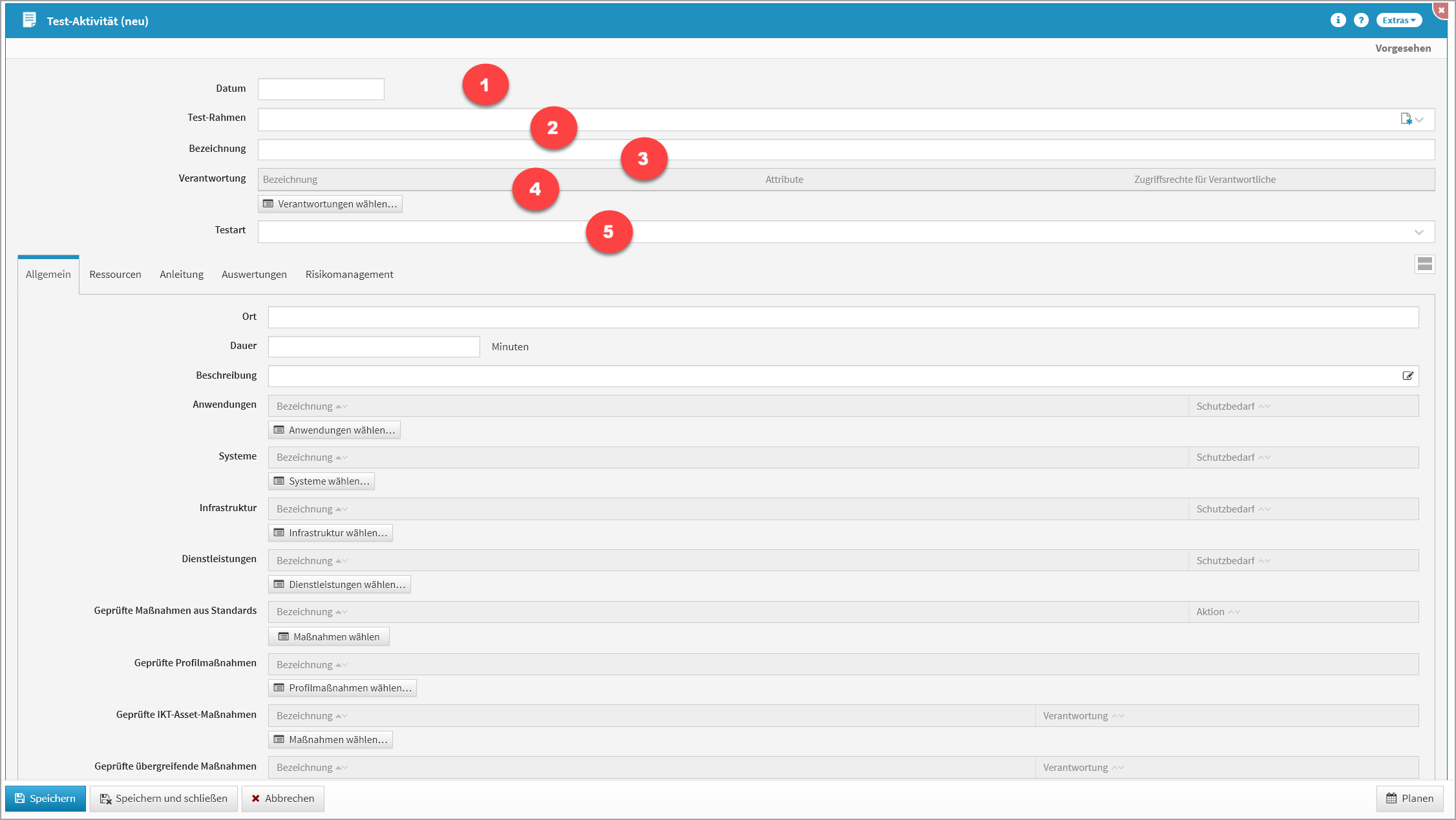The height and width of the screenshot is (820, 1456).
Task: Open the Risikomanagement tab
Action: [349, 275]
